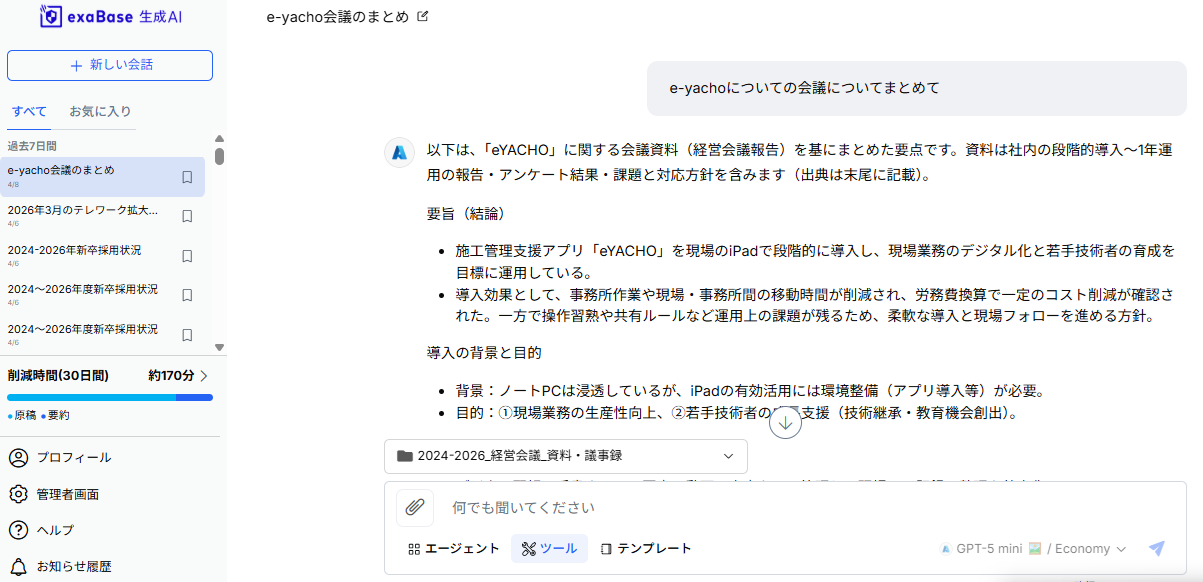1203x582 pixels.
Task: Bookmark the e-yacho会議のまとめ conversation
Action: coord(187,177)
